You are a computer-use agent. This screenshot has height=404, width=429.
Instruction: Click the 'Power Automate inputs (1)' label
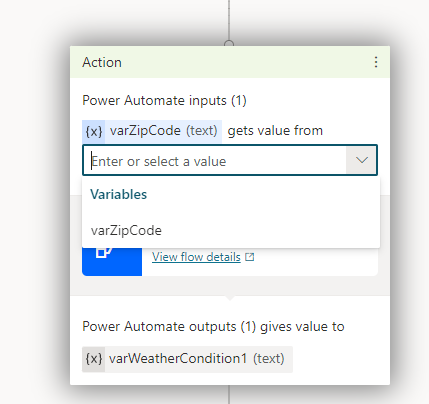click(164, 101)
